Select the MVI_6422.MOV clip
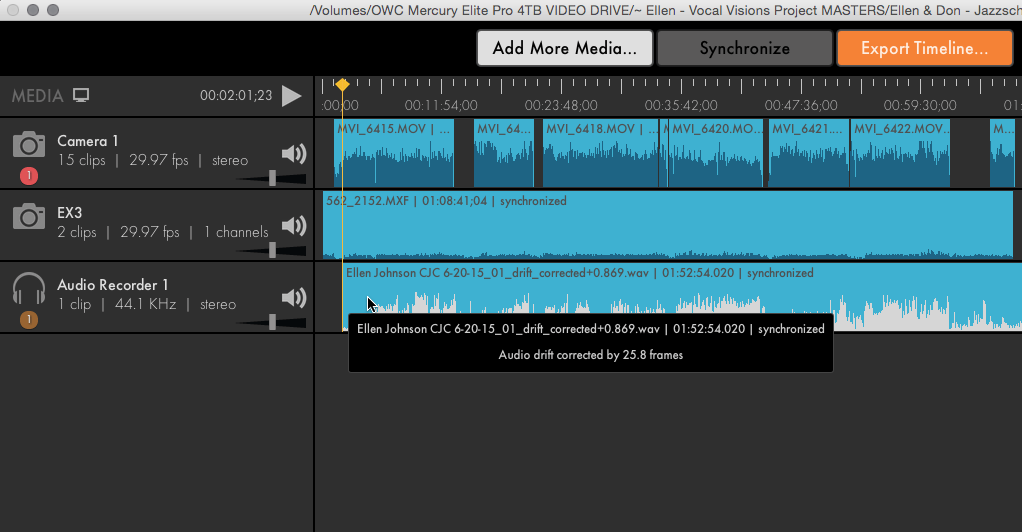 click(900, 154)
